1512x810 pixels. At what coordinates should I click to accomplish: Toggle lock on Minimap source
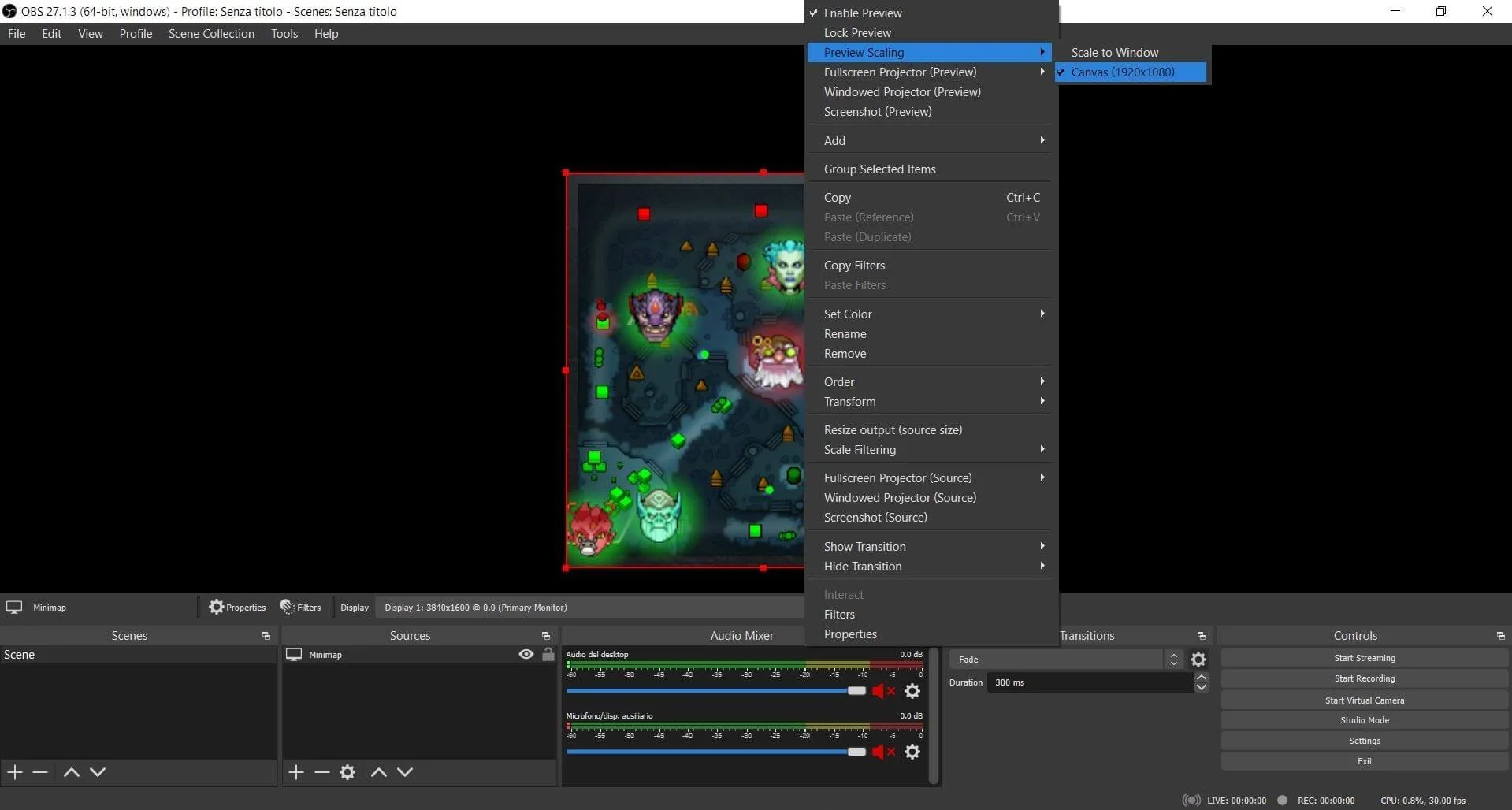(x=548, y=655)
